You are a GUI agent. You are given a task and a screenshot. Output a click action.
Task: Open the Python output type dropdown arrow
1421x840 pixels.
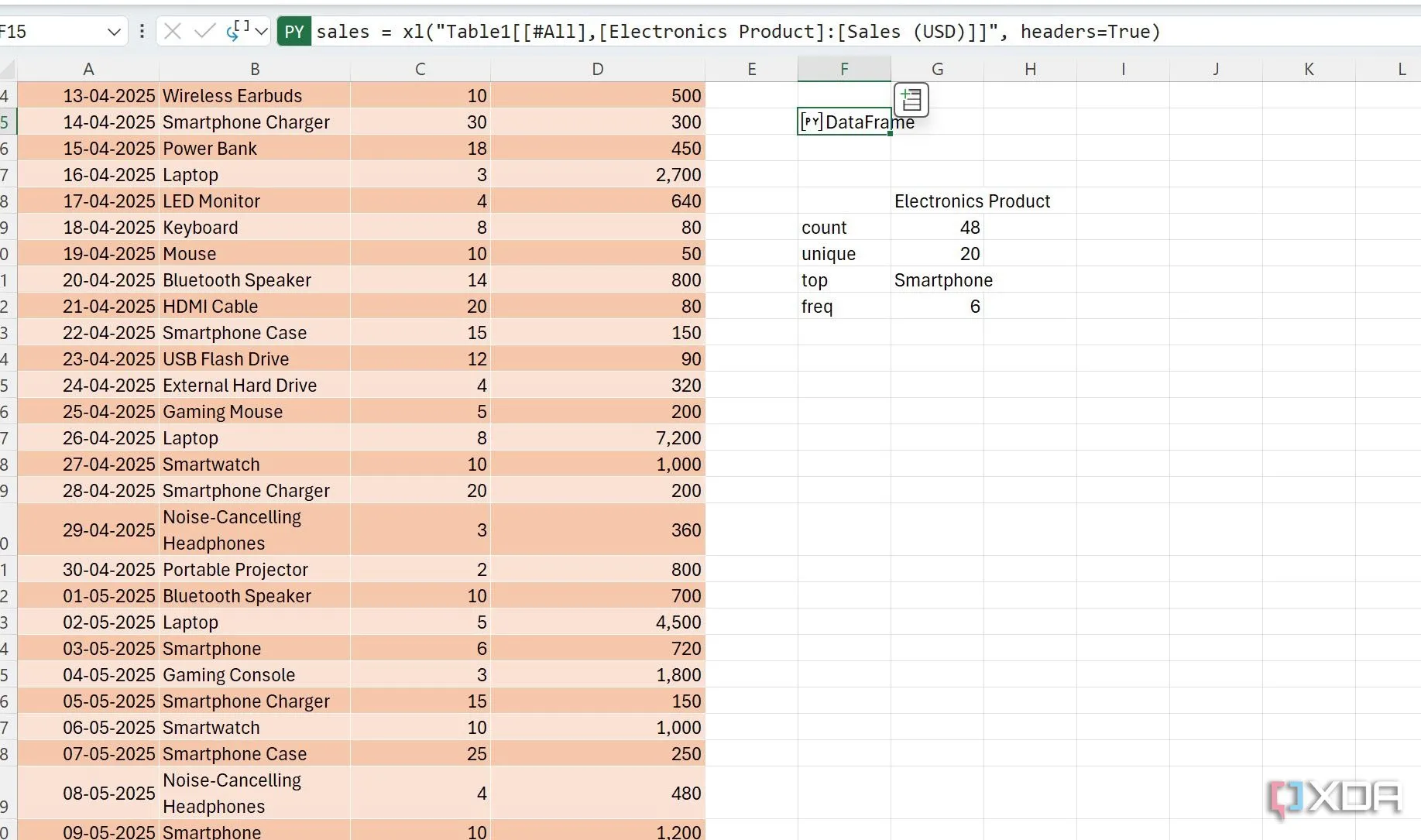pos(261,32)
